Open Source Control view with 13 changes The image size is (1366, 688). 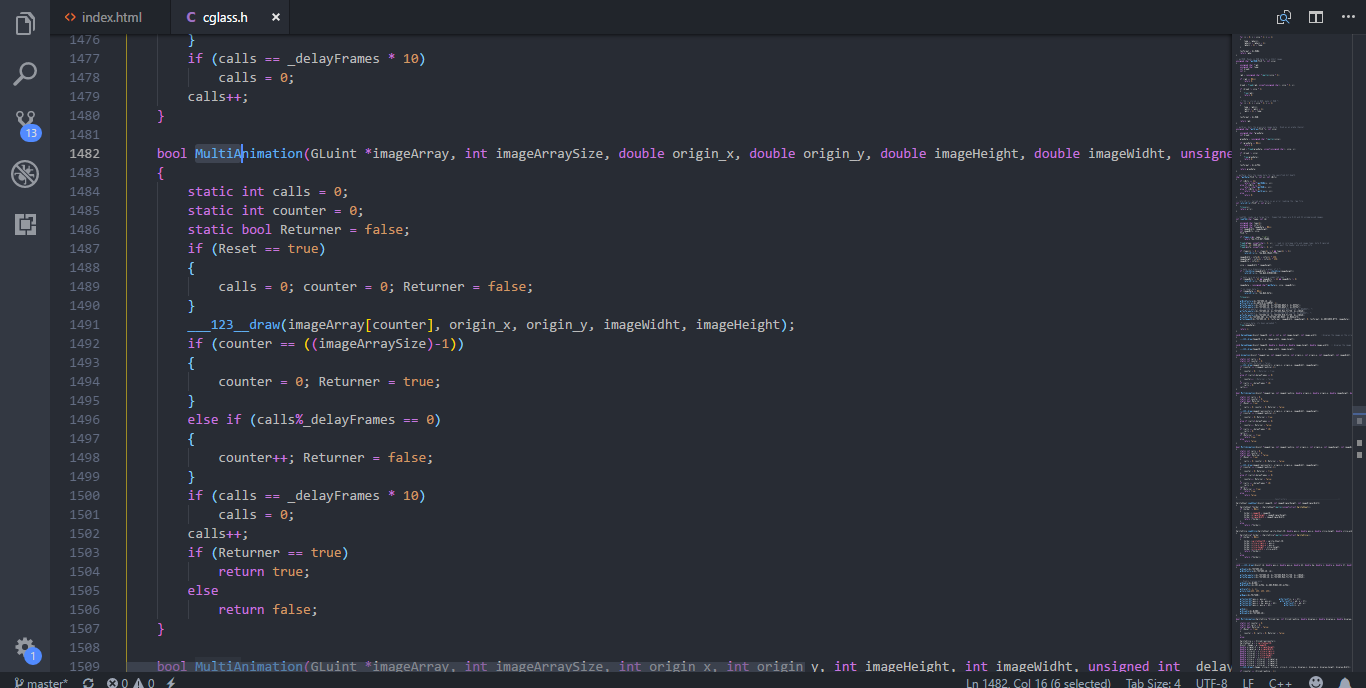[25, 125]
